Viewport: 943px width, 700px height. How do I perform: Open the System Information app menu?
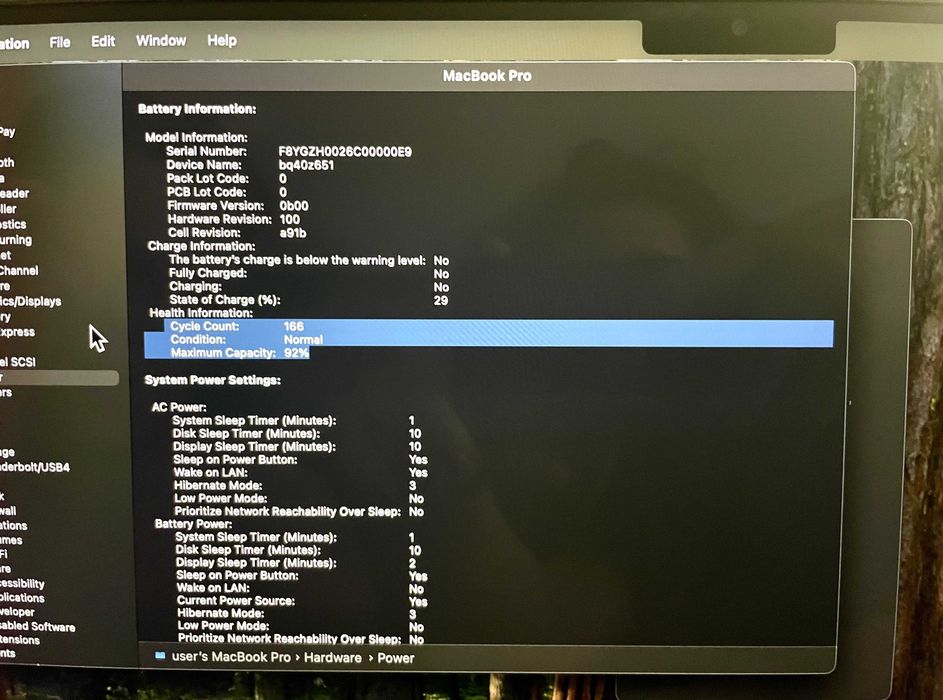[14, 43]
